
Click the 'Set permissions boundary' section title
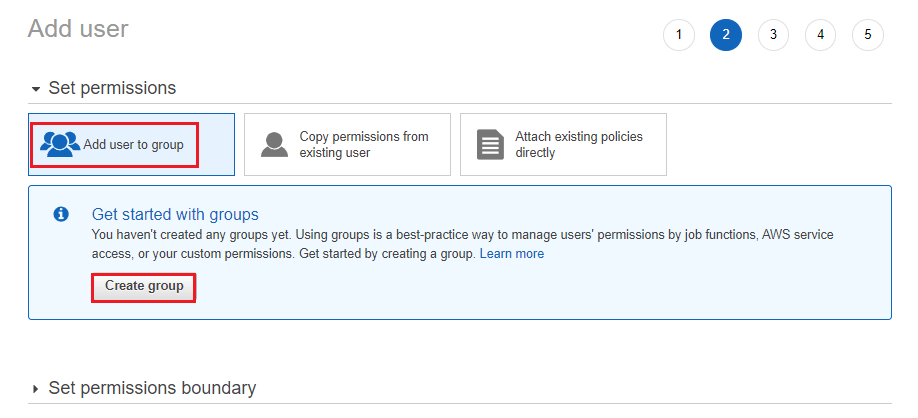(x=152, y=388)
